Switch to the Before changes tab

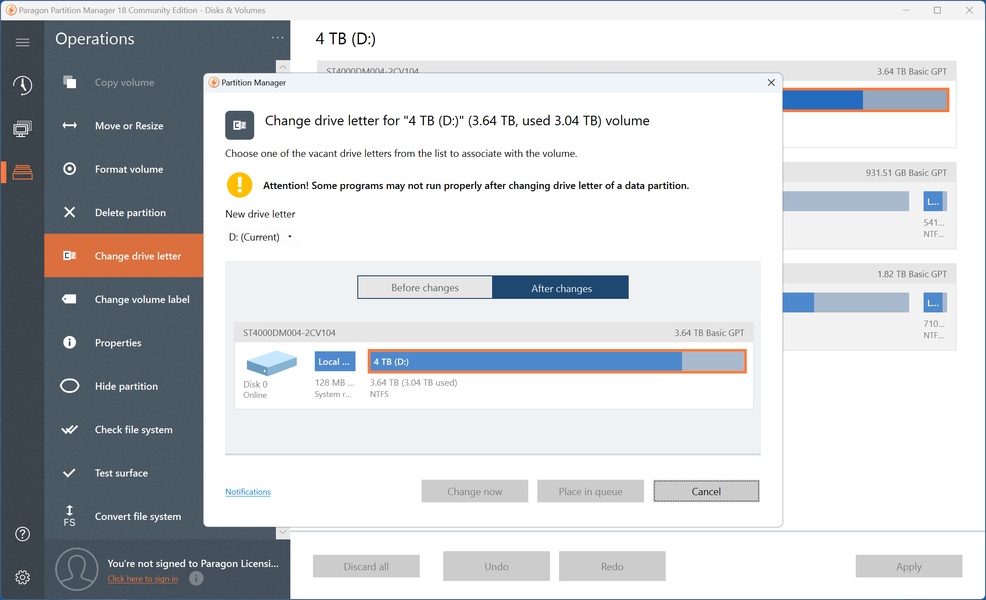pyautogui.click(x=425, y=288)
